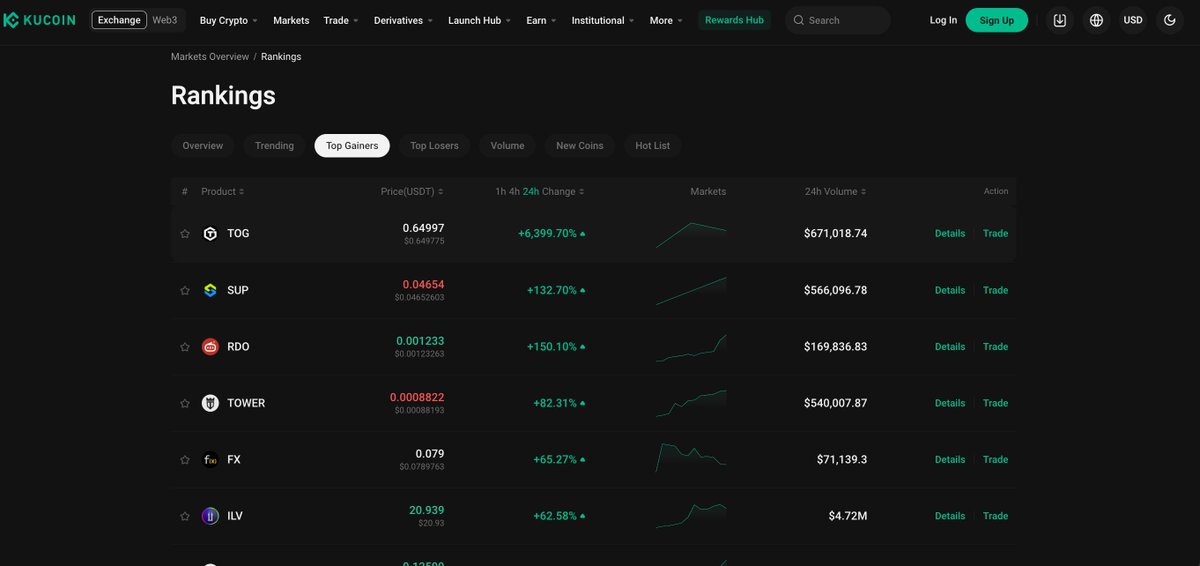Favorite TOWER with the star
The height and width of the screenshot is (566, 1200).
pos(185,403)
